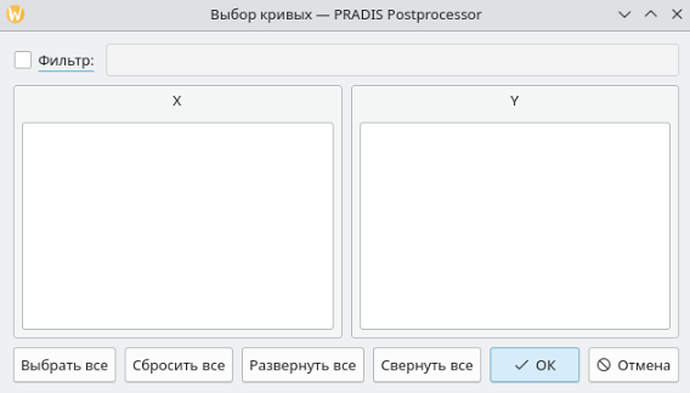Expand all items with Развернуть все

(303, 365)
